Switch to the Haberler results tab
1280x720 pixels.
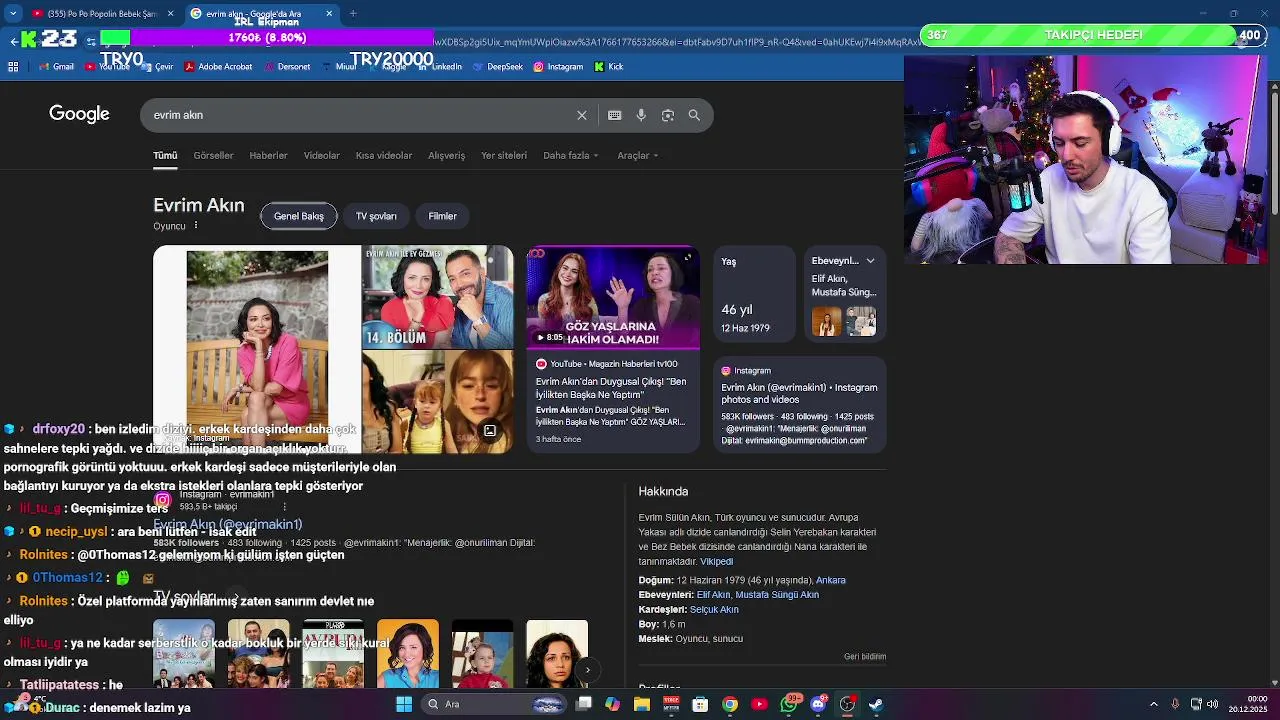point(268,156)
